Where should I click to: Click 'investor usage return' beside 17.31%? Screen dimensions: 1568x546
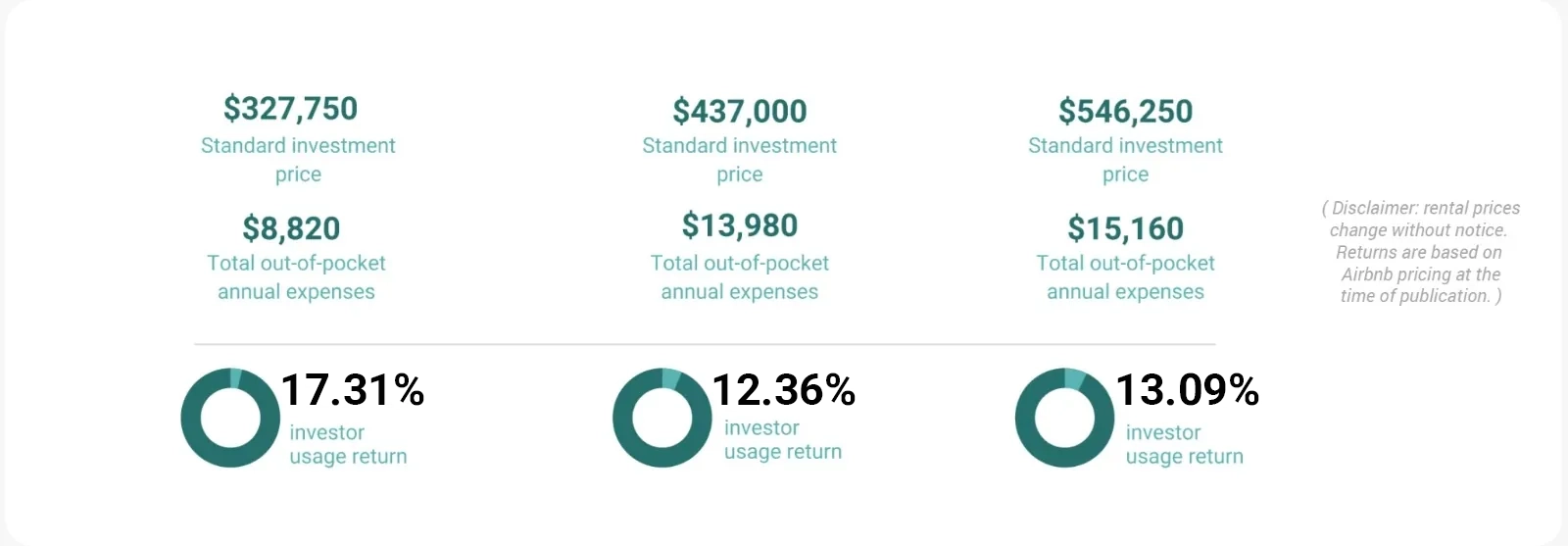pos(348,444)
